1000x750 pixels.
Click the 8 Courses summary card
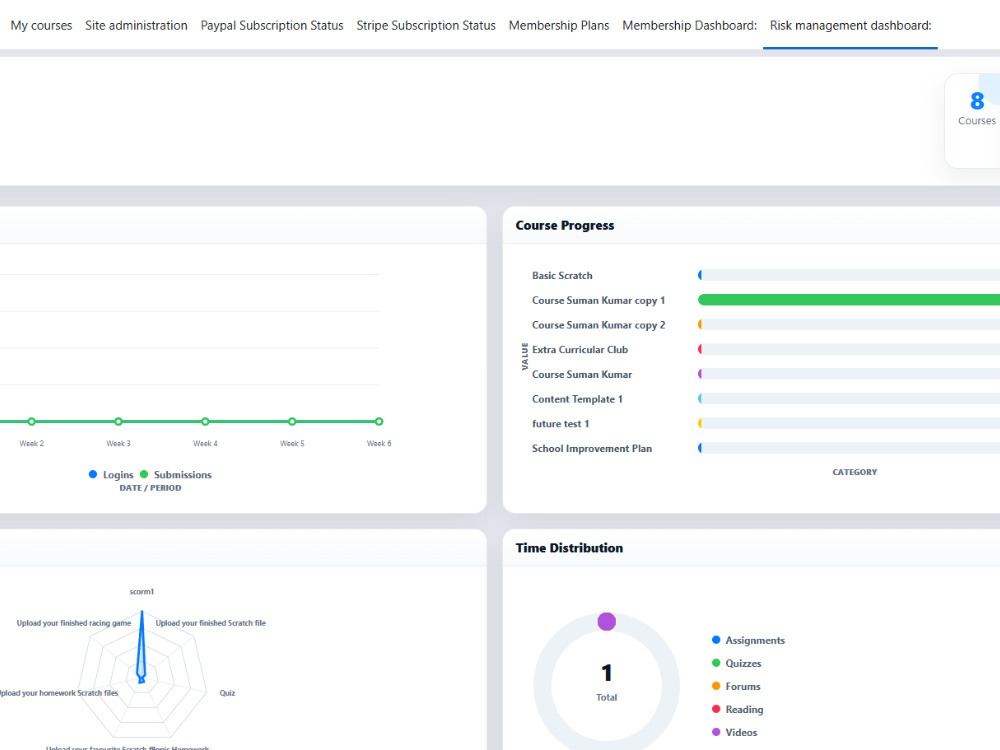point(973,121)
